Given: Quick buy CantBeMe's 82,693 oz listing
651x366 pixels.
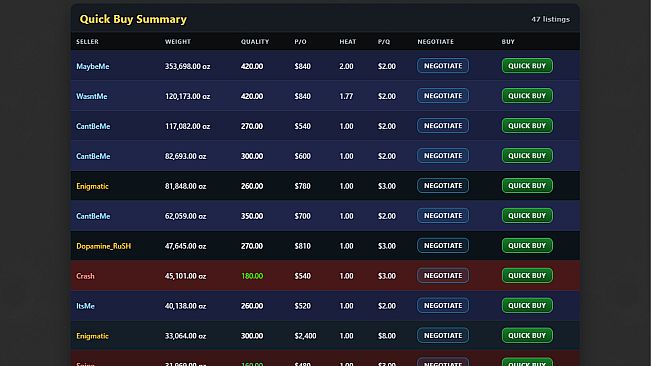Looking at the screenshot, I should click(x=527, y=156).
